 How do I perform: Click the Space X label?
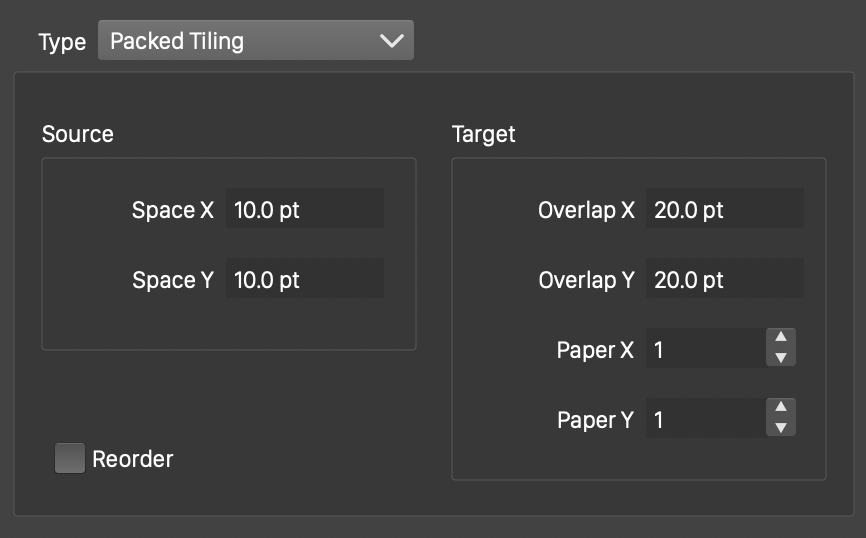[173, 210]
